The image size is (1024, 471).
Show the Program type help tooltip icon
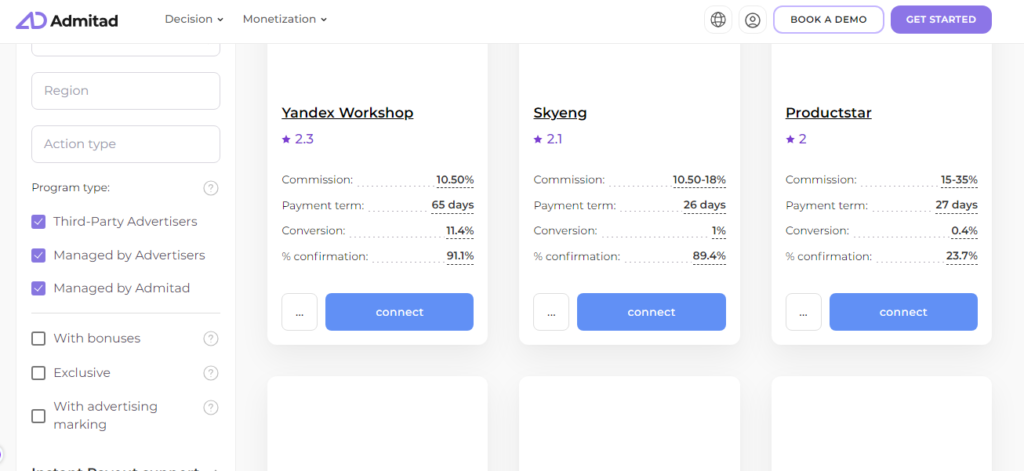coord(210,188)
